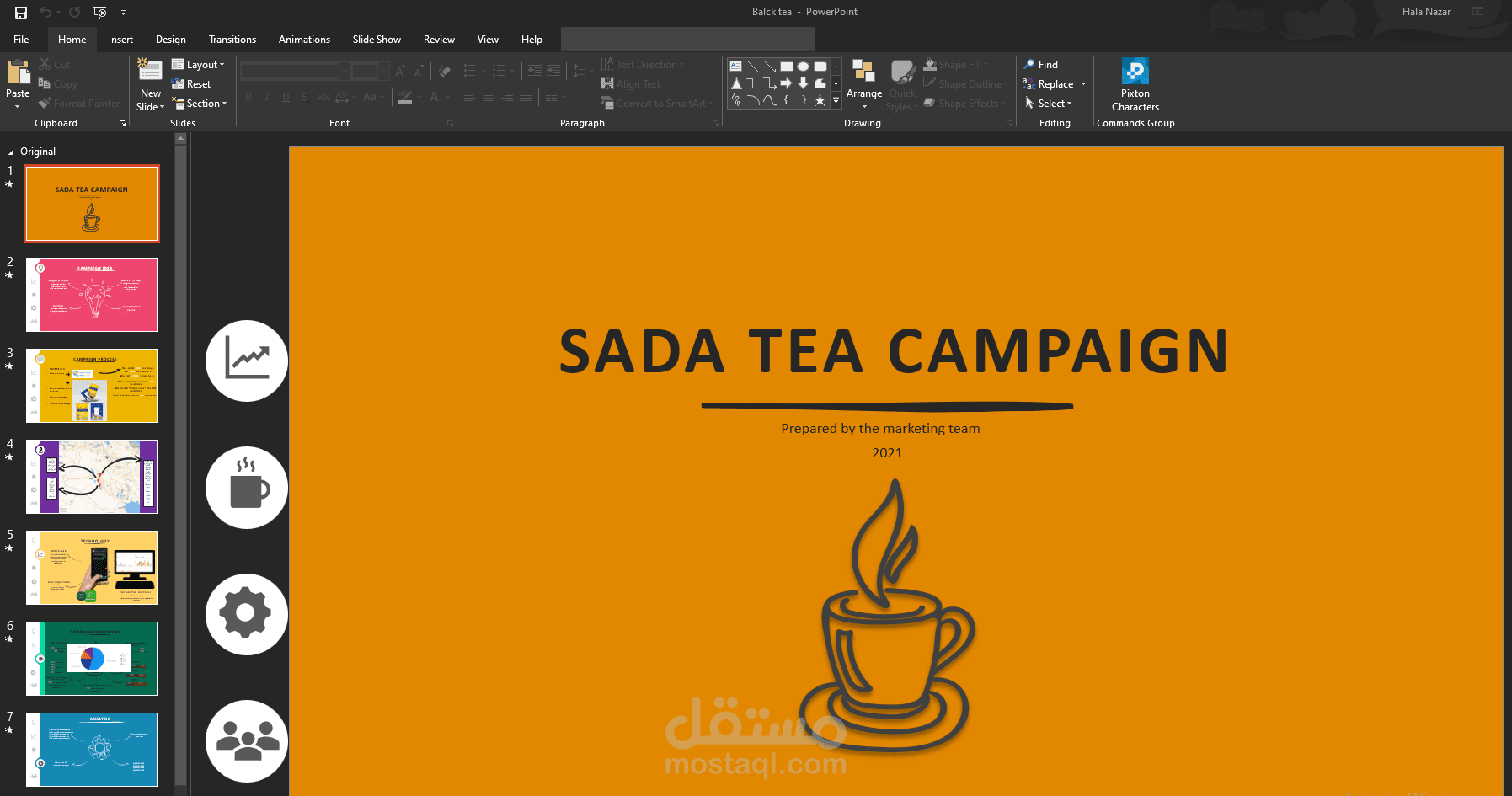Open the Review tab

(x=439, y=40)
